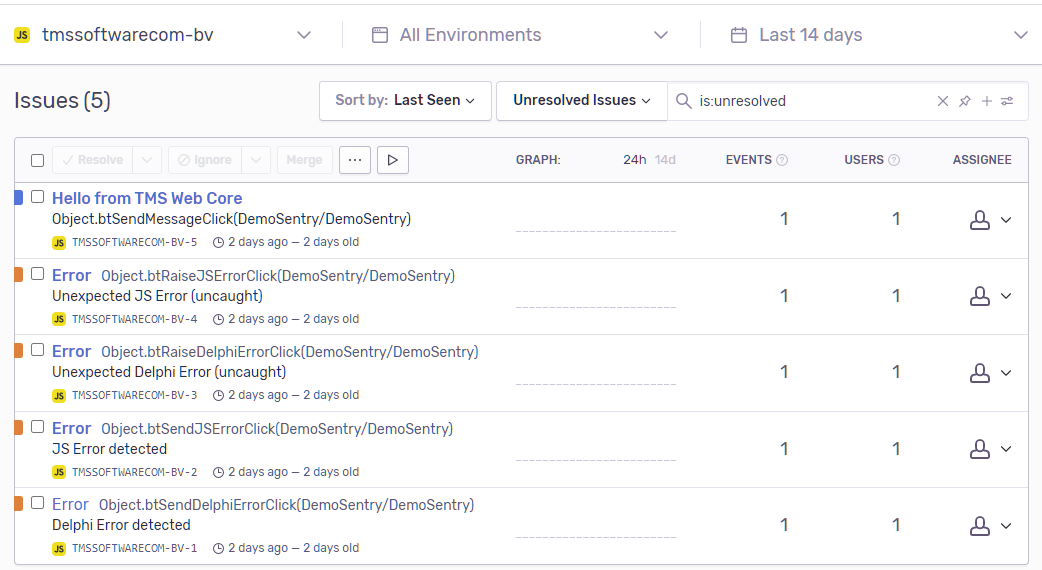Image resolution: width=1042 pixels, height=570 pixels.
Task: Expand assignee chevron for TMSSOFTWARECOM-BV-1
Action: [x=1006, y=525]
